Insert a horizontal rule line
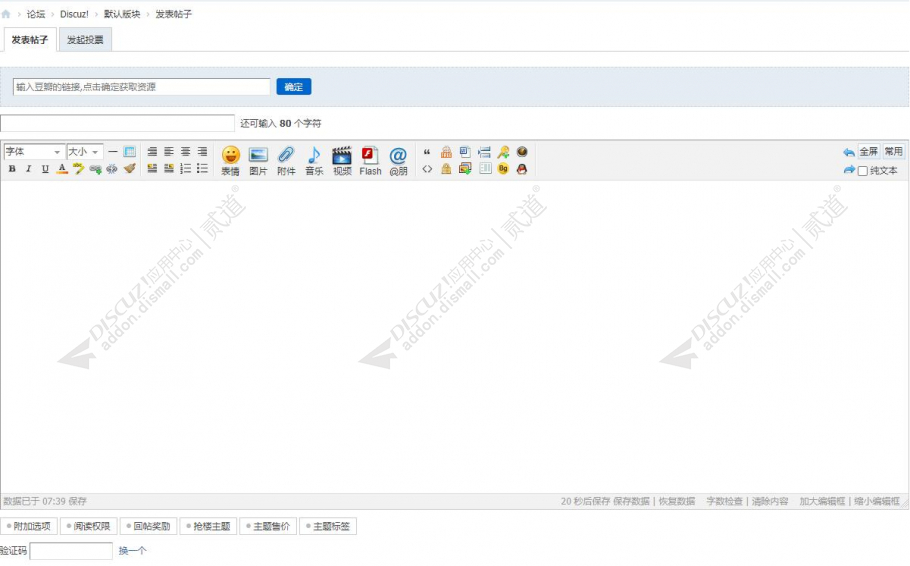This screenshot has width=910, height=566. [113, 152]
